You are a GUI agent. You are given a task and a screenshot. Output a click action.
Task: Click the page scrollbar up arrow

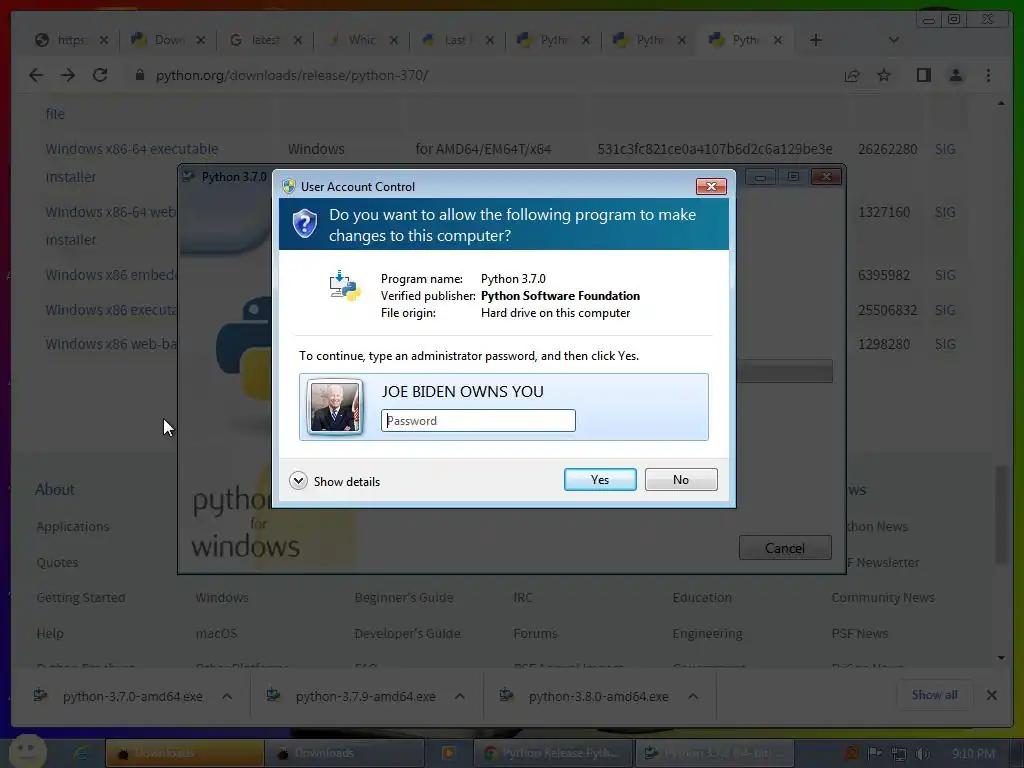click(1001, 103)
